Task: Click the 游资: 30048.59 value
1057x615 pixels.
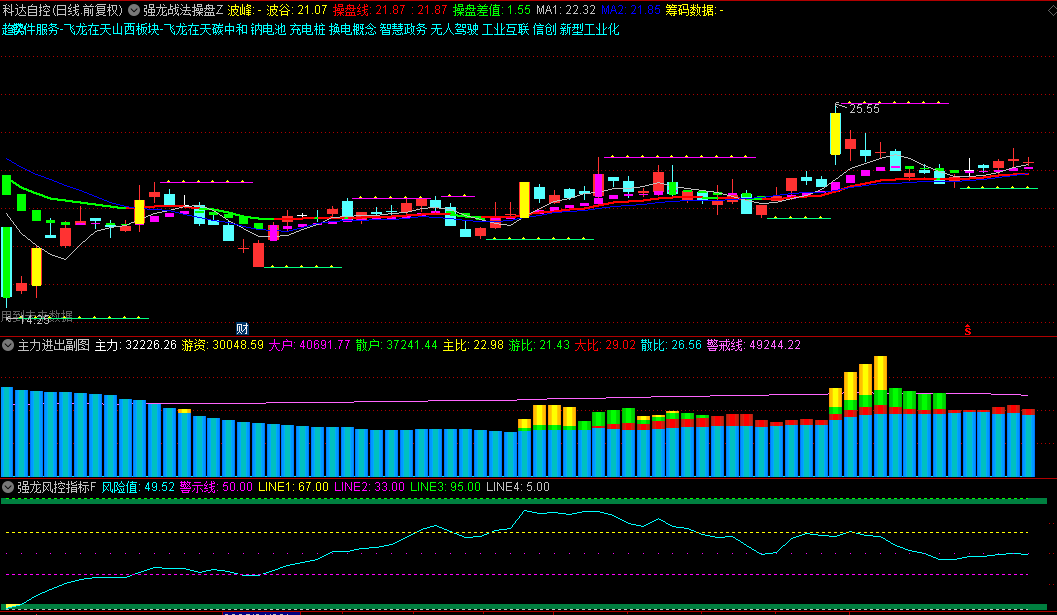Action: (x=222, y=345)
